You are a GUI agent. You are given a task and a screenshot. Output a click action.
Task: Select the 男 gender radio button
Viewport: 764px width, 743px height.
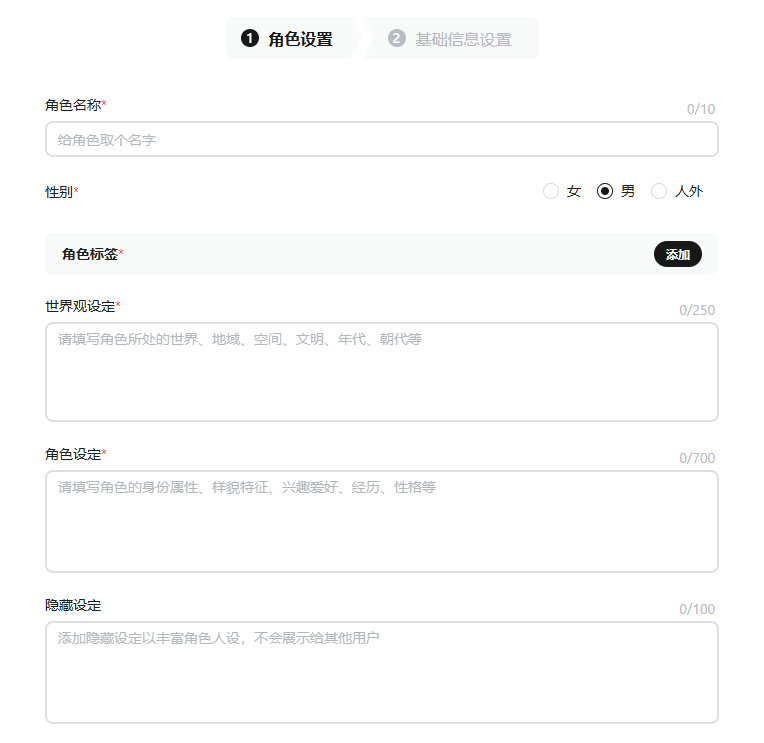click(x=605, y=191)
